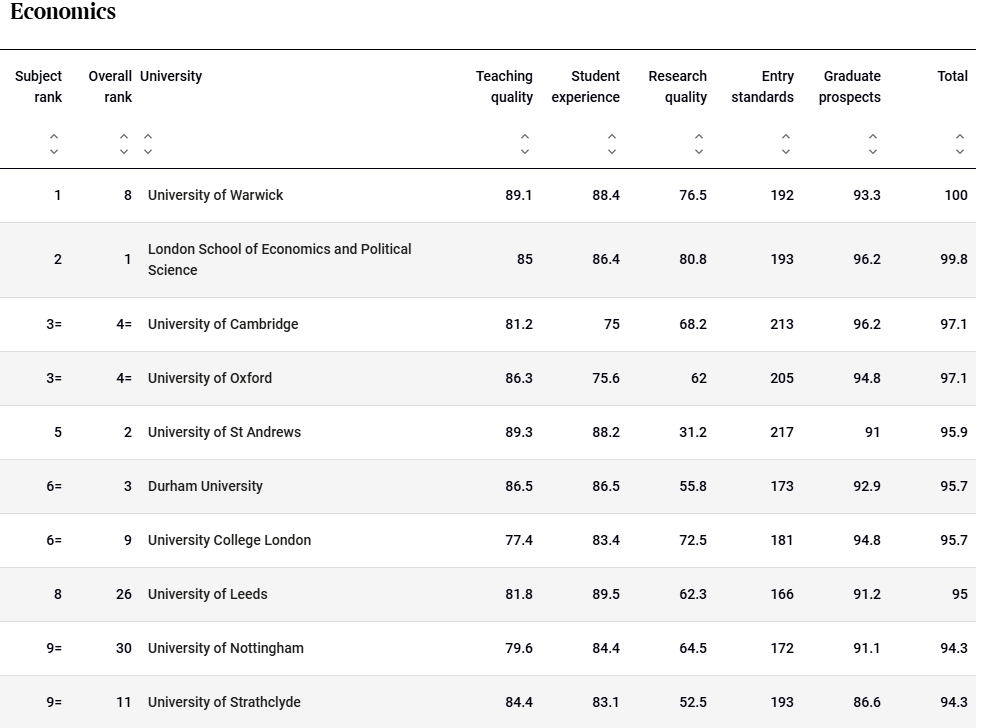Sort by Entry standards arrows
This screenshot has width=981, height=728.
click(x=786, y=144)
